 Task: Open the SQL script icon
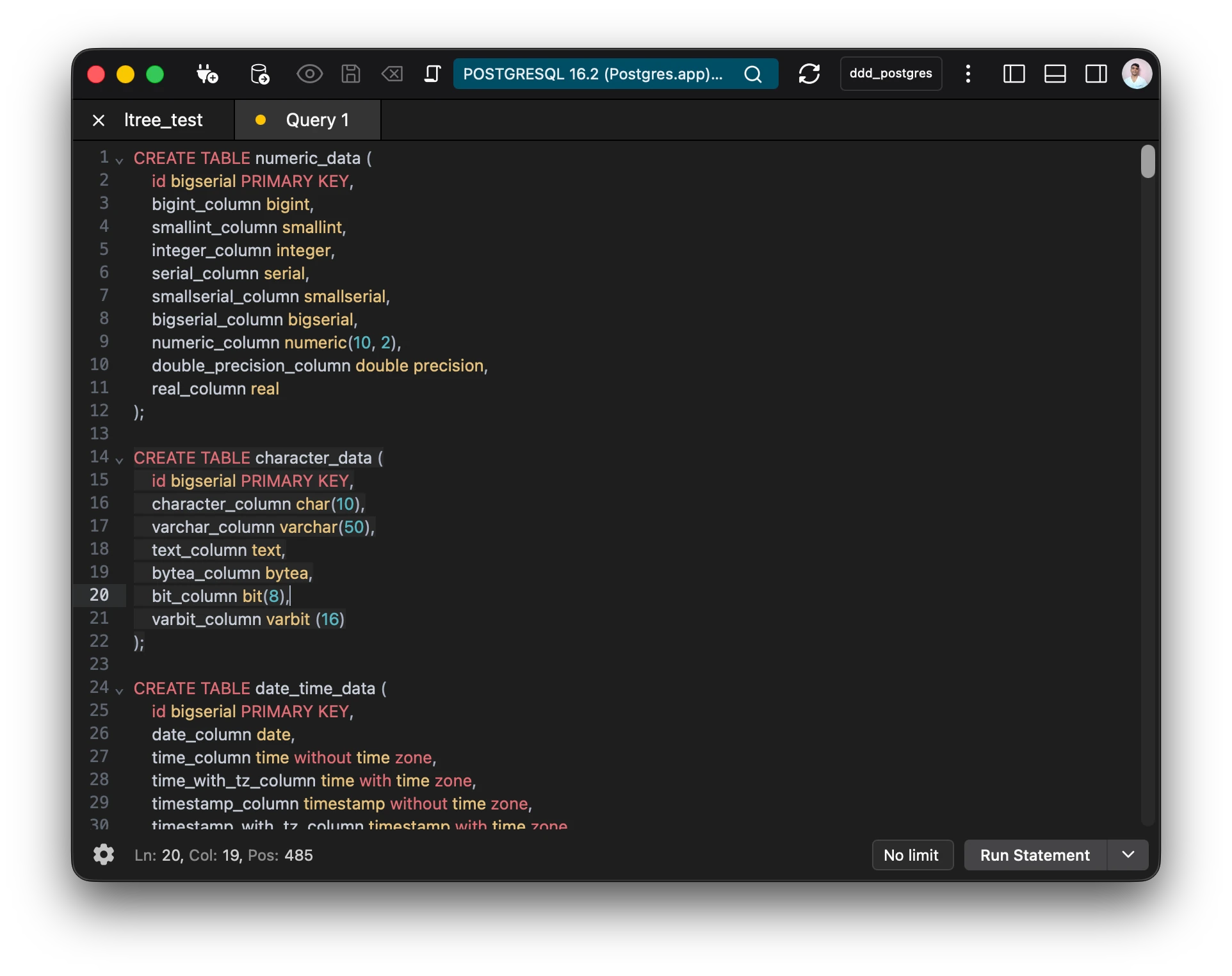pyautogui.click(x=433, y=74)
